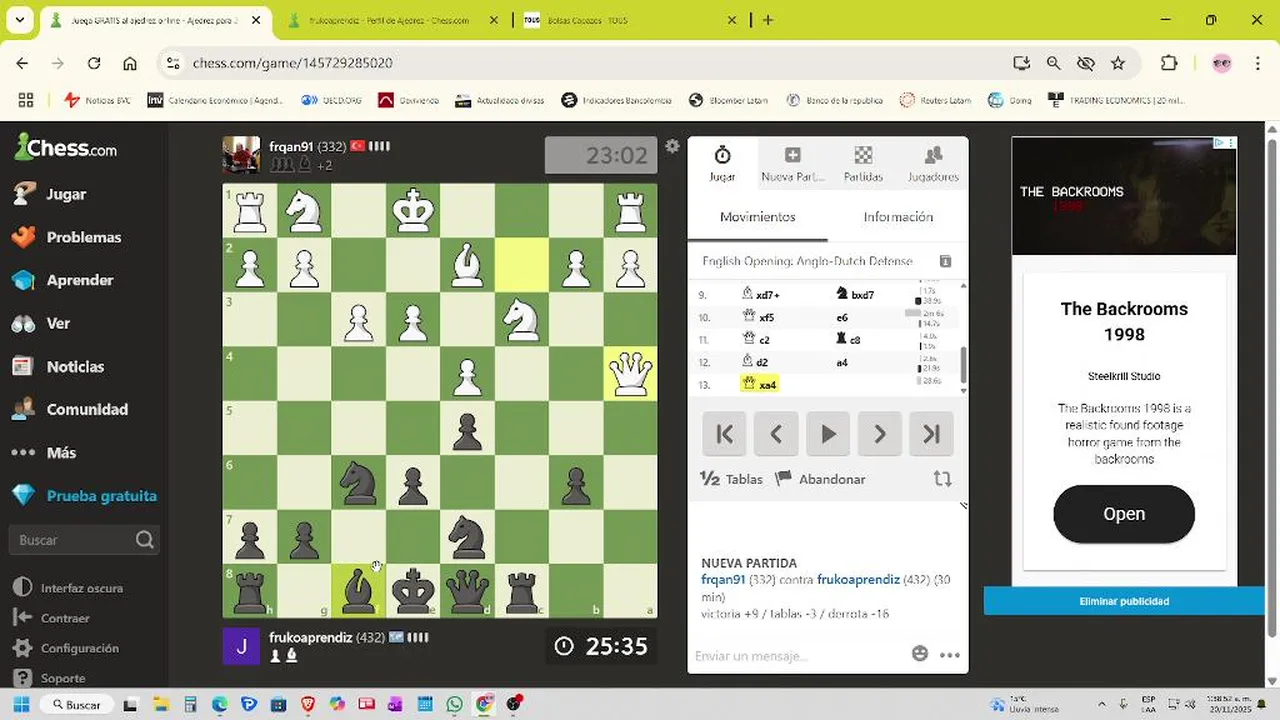This screenshot has height=720, width=1280.
Task: Step forward one move
Action: (880, 434)
